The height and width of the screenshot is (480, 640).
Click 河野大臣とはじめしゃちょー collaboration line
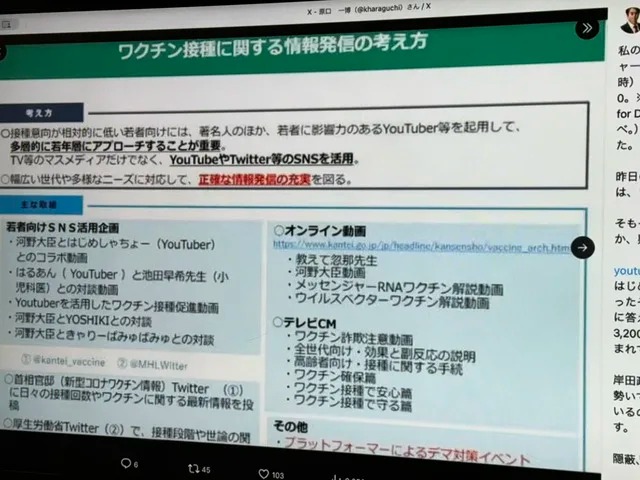(x=112, y=250)
